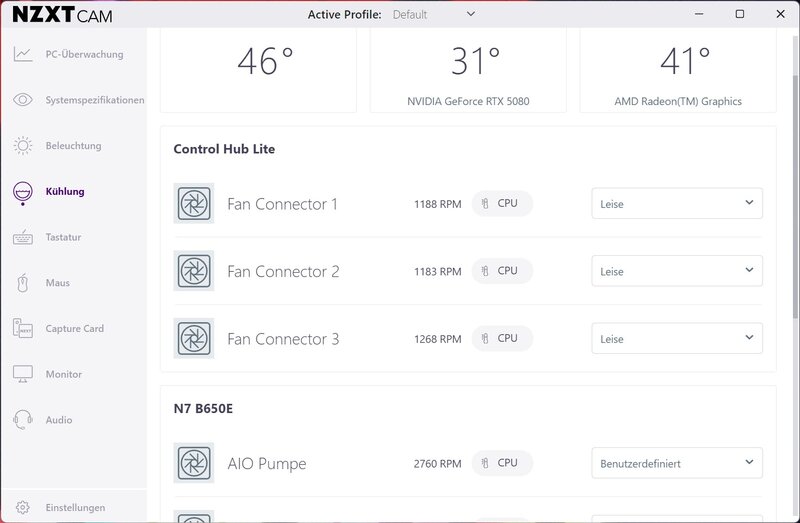Open the Audio label in sidebar
The height and width of the screenshot is (523, 800).
(x=59, y=419)
